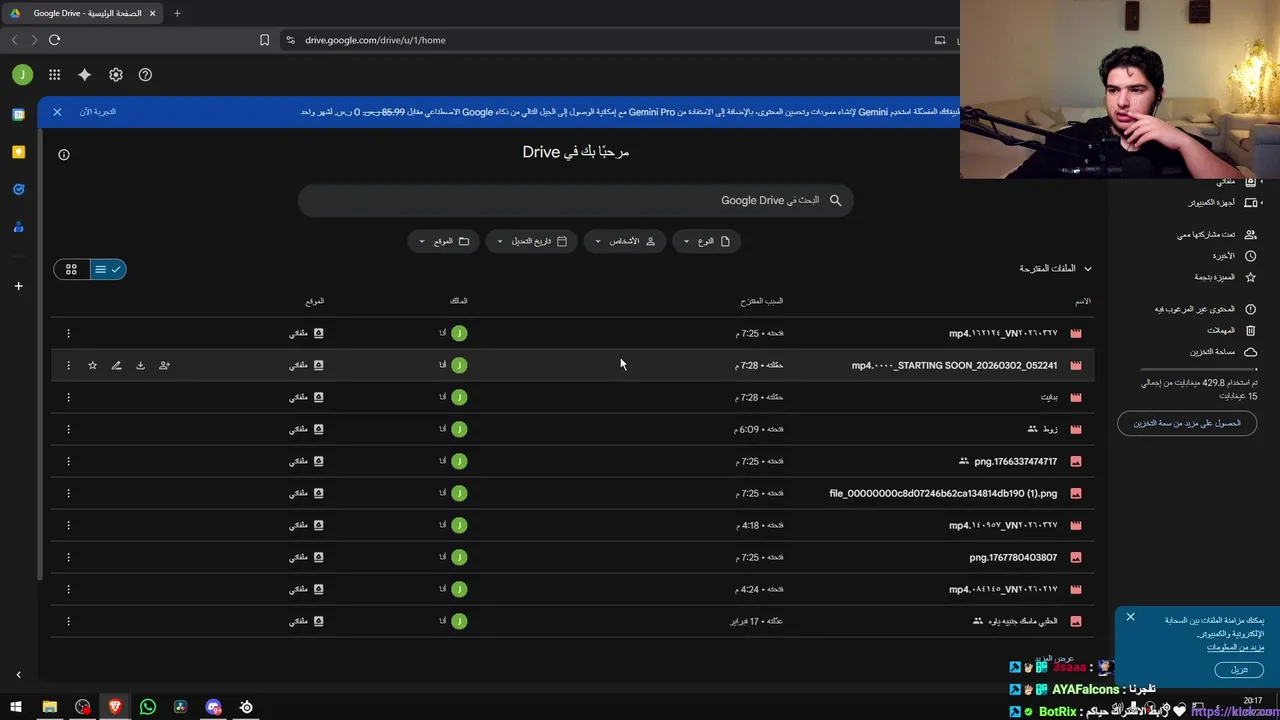This screenshot has height=720, width=1280.
Task: Focus the Search in Google Drive field
Action: (575, 200)
